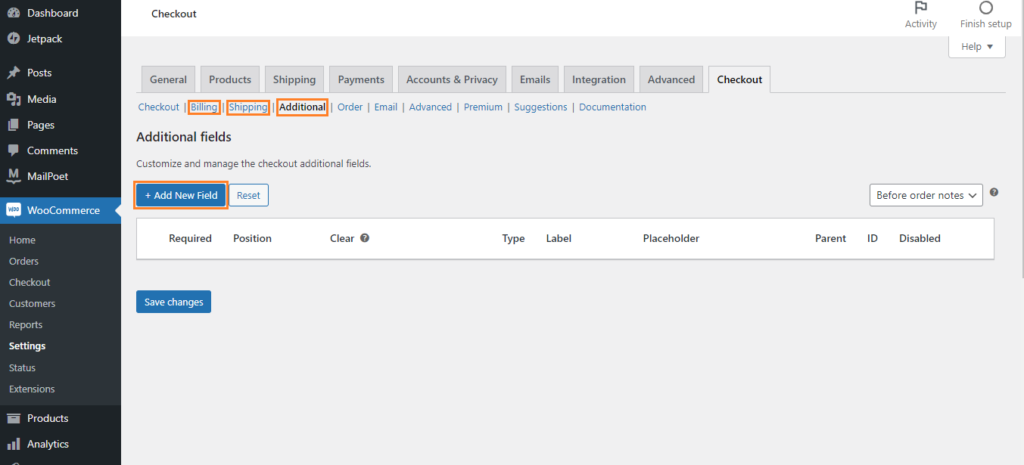
Task: Select the Additional fields sub-link
Action: 302,107
